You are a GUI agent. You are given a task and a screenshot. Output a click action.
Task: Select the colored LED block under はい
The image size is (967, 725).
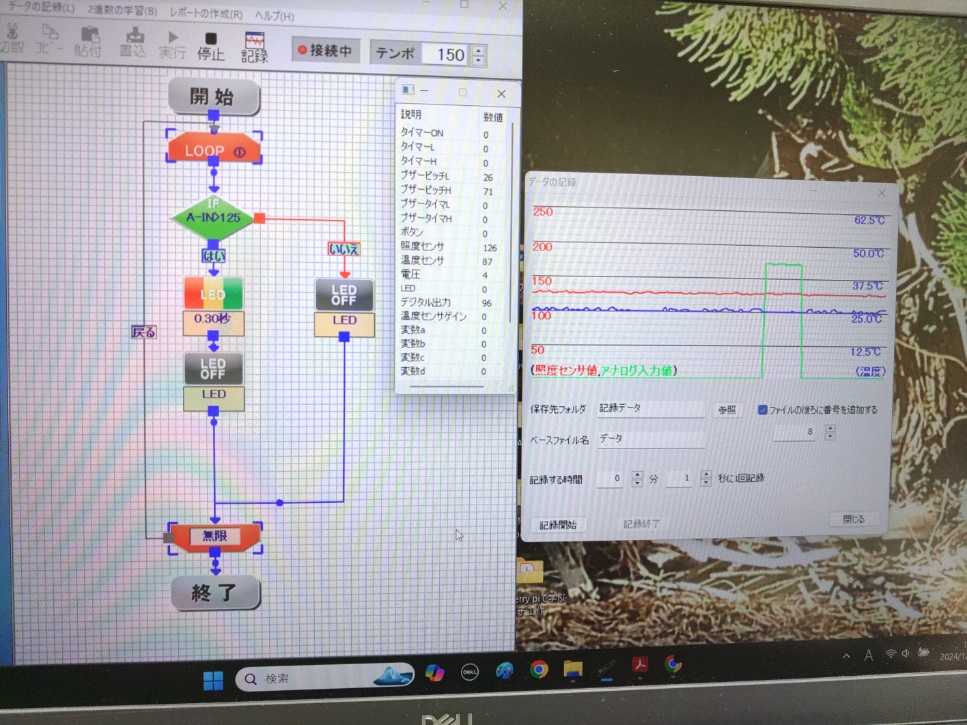(213, 293)
